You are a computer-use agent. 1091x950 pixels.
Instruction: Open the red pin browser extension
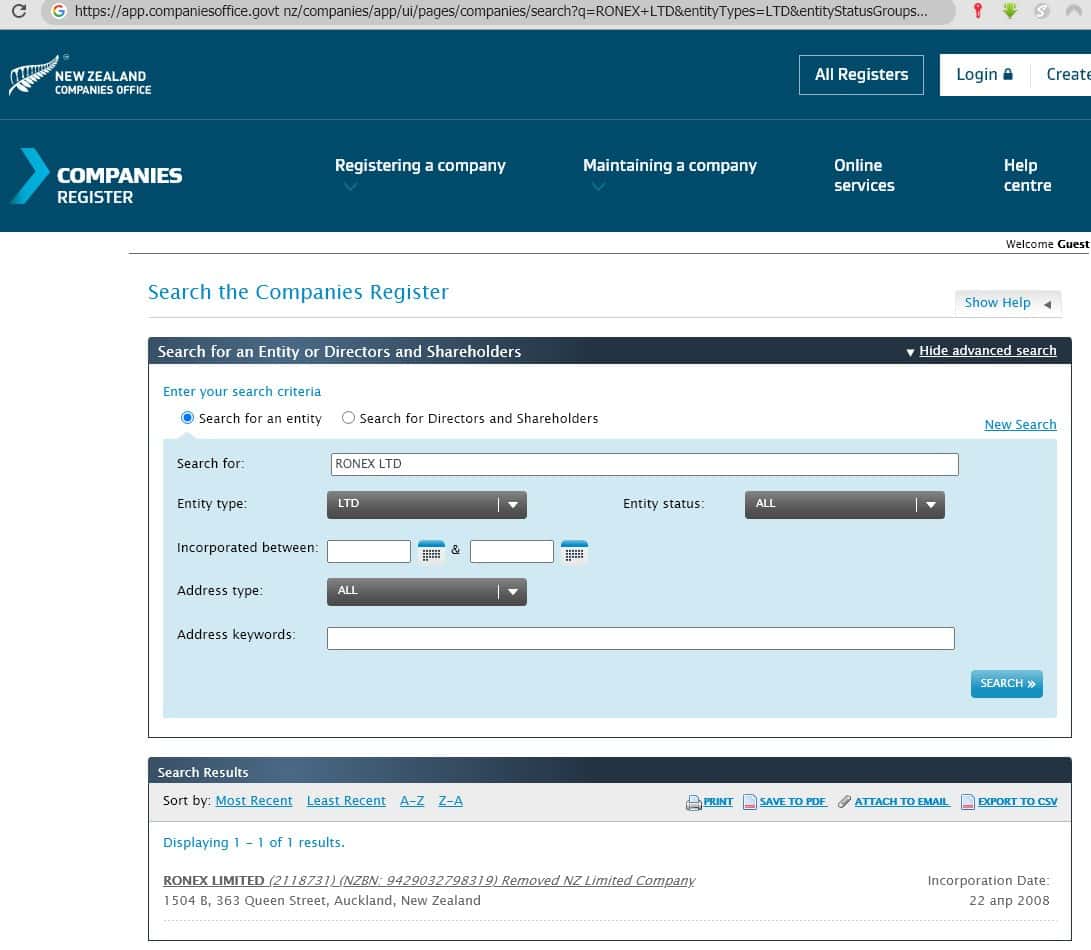click(978, 10)
